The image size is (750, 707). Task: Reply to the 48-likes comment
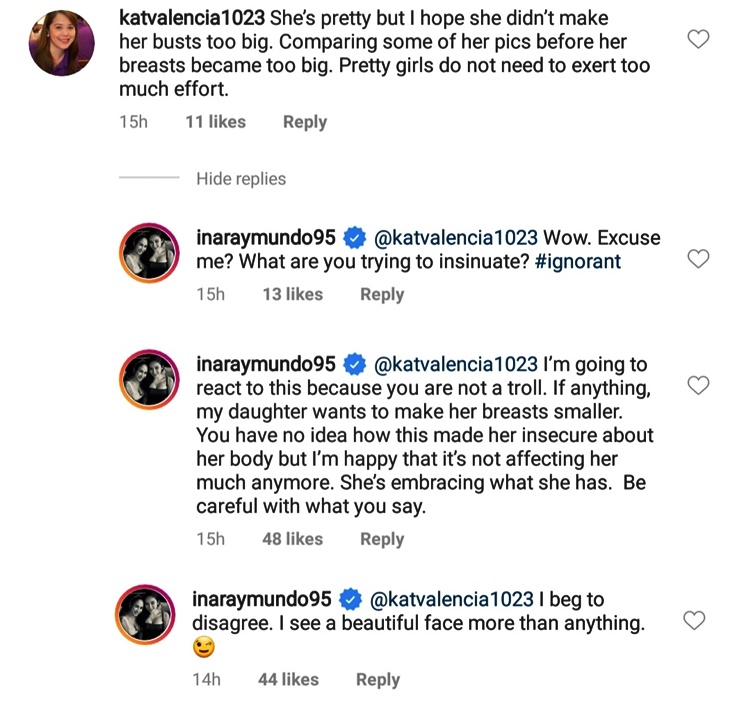pos(382,539)
